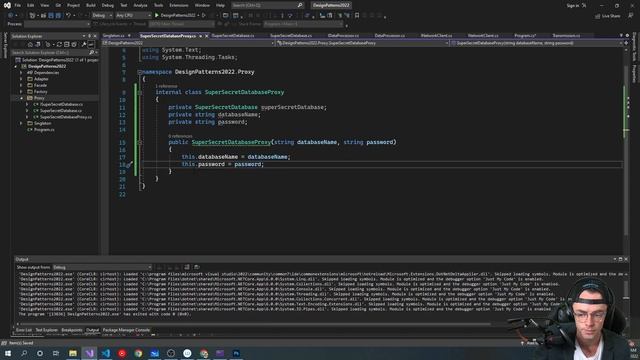Click the editor vertical scrollbar
This screenshot has height=360, width=640.
coord(626,151)
